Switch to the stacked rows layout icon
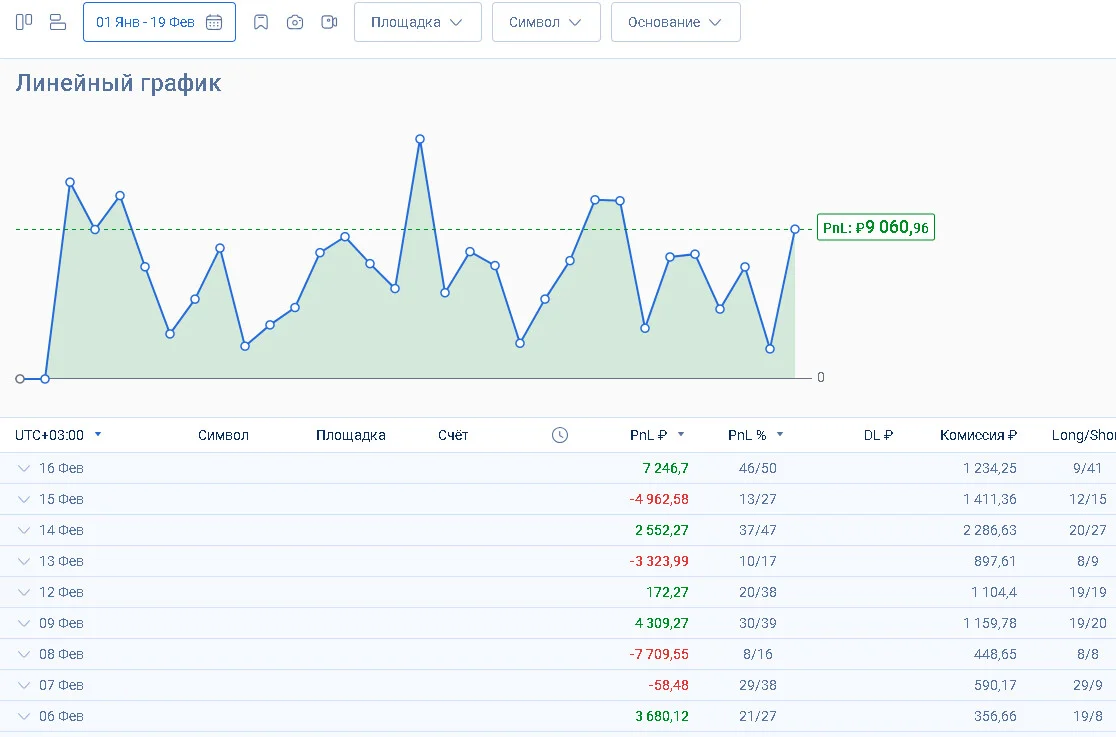This screenshot has width=1116, height=737. click(58, 22)
